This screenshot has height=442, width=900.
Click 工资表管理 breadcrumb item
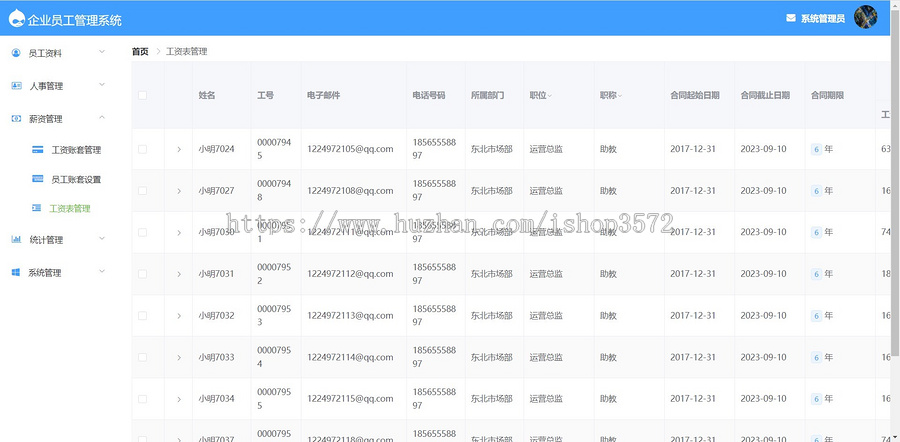(x=187, y=51)
